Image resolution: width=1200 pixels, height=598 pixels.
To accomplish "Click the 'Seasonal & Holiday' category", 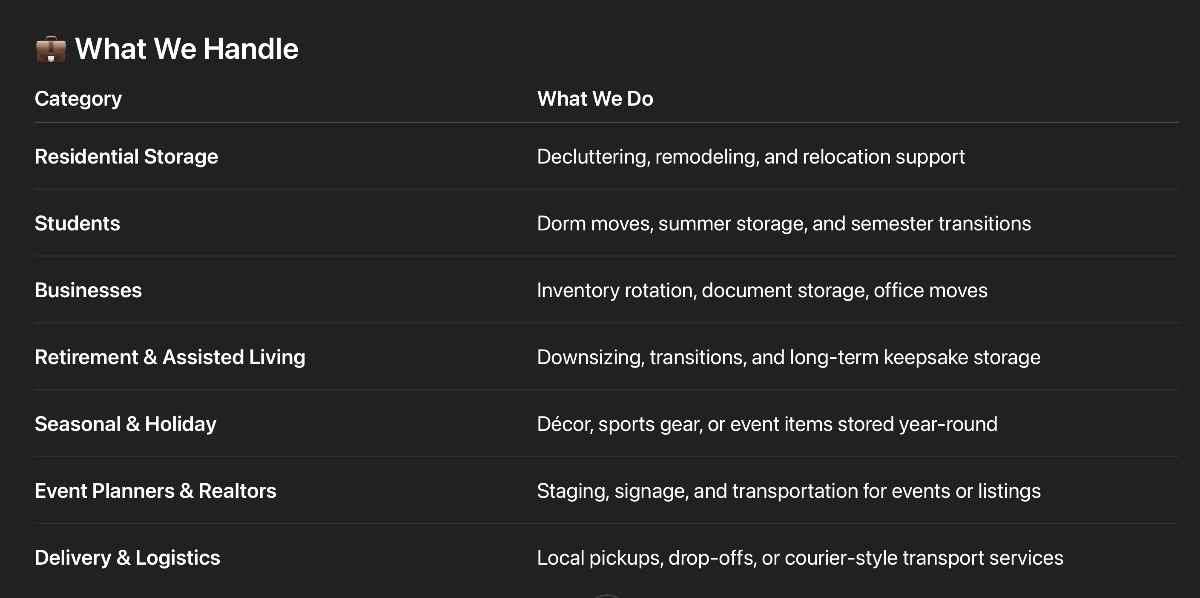I will 125,424.
